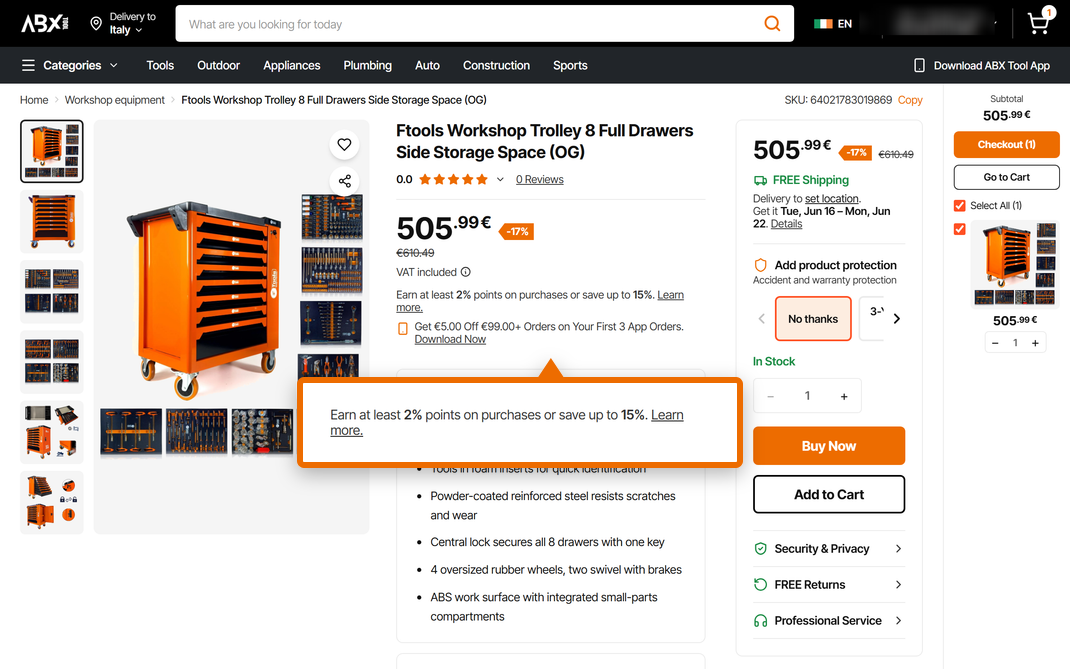The image size is (1070, 669).
Task: Open delivery Details link
Action: (x=786, y=224)
